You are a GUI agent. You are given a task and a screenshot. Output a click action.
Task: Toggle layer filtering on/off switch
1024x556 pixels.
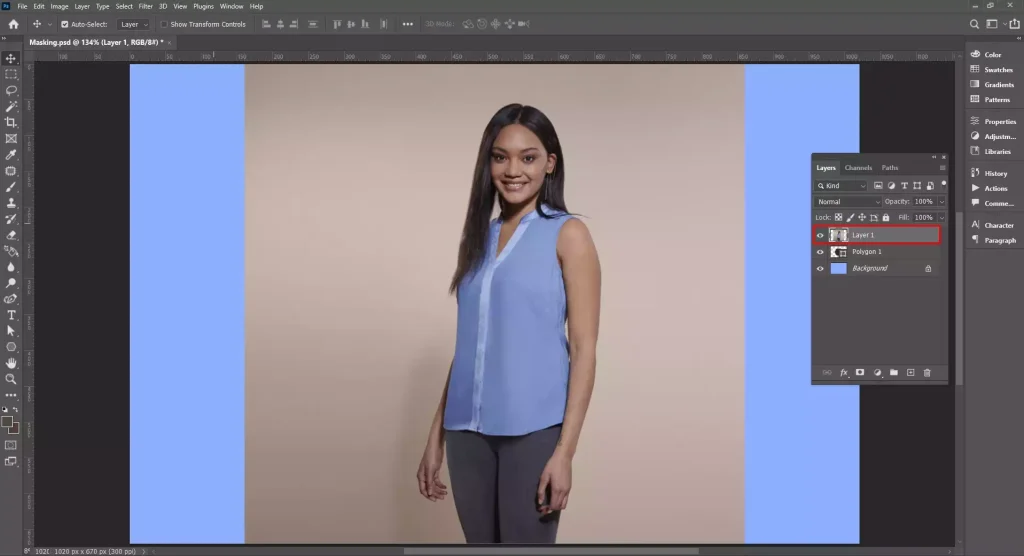point(944,184)
